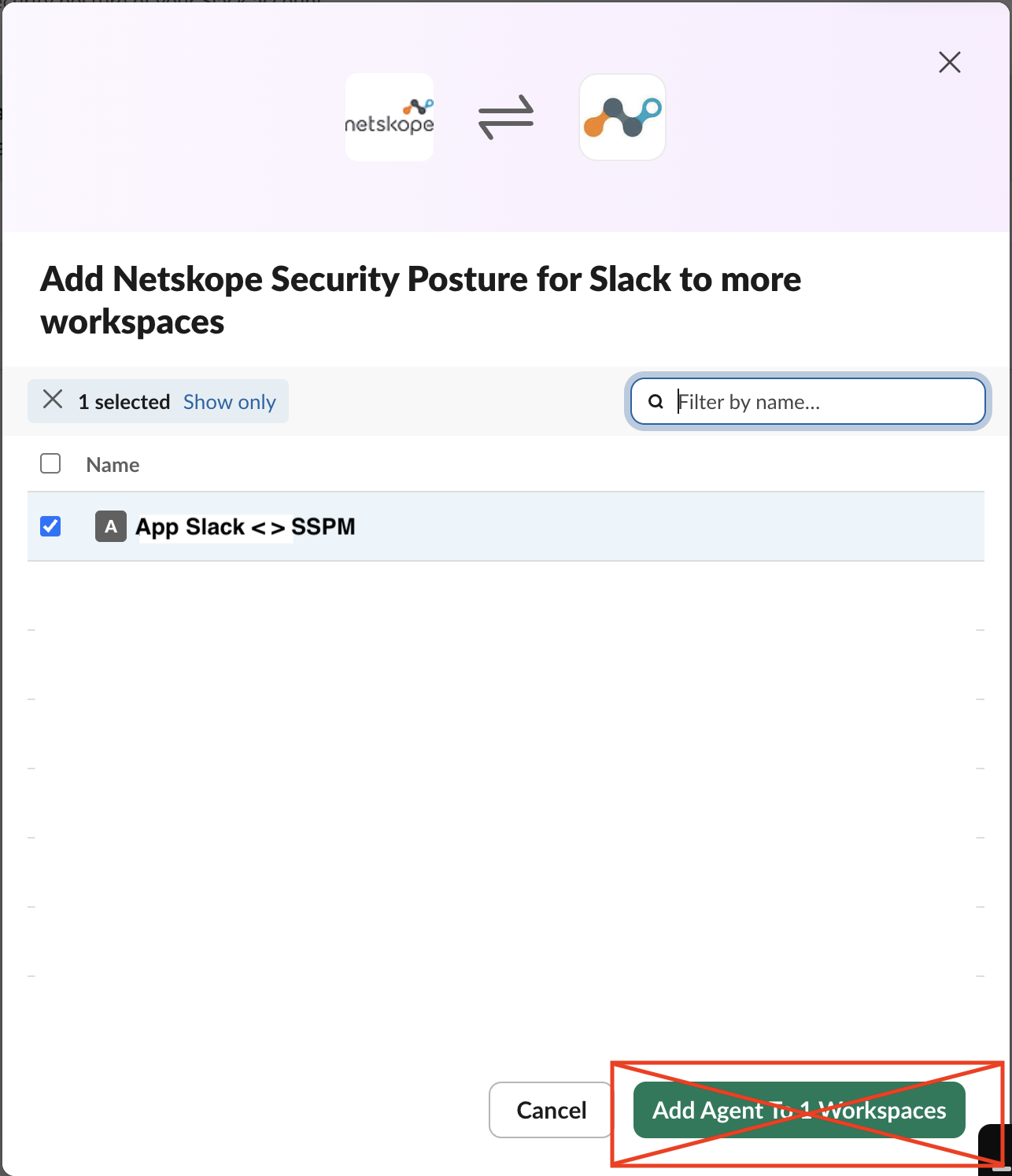The width and height of the screenshot is (1012, 1176).
Task: Select the App Slack <> SSPM workspace name
Action: (246, 526)
